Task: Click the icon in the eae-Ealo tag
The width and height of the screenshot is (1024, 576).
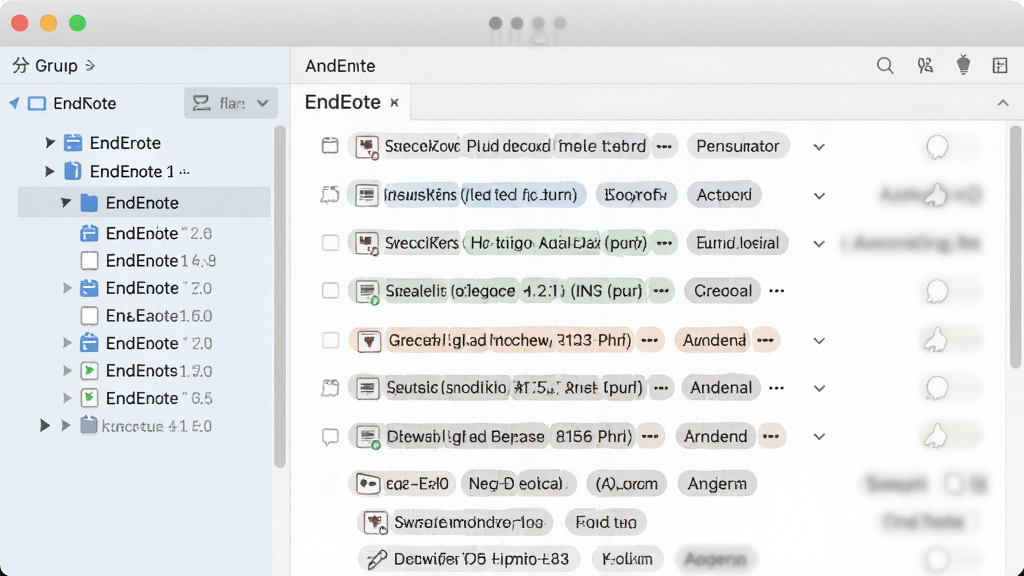Action: 368,484
